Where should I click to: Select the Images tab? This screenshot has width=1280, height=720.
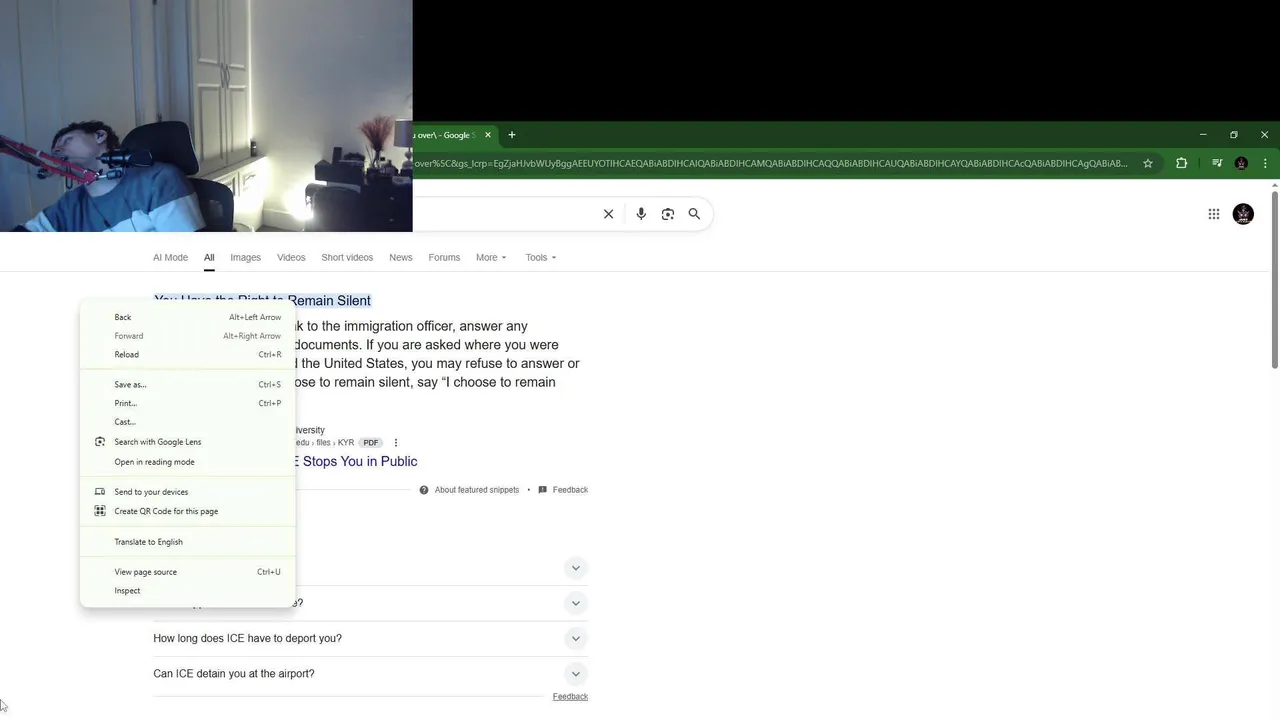[x=245, y=258]
